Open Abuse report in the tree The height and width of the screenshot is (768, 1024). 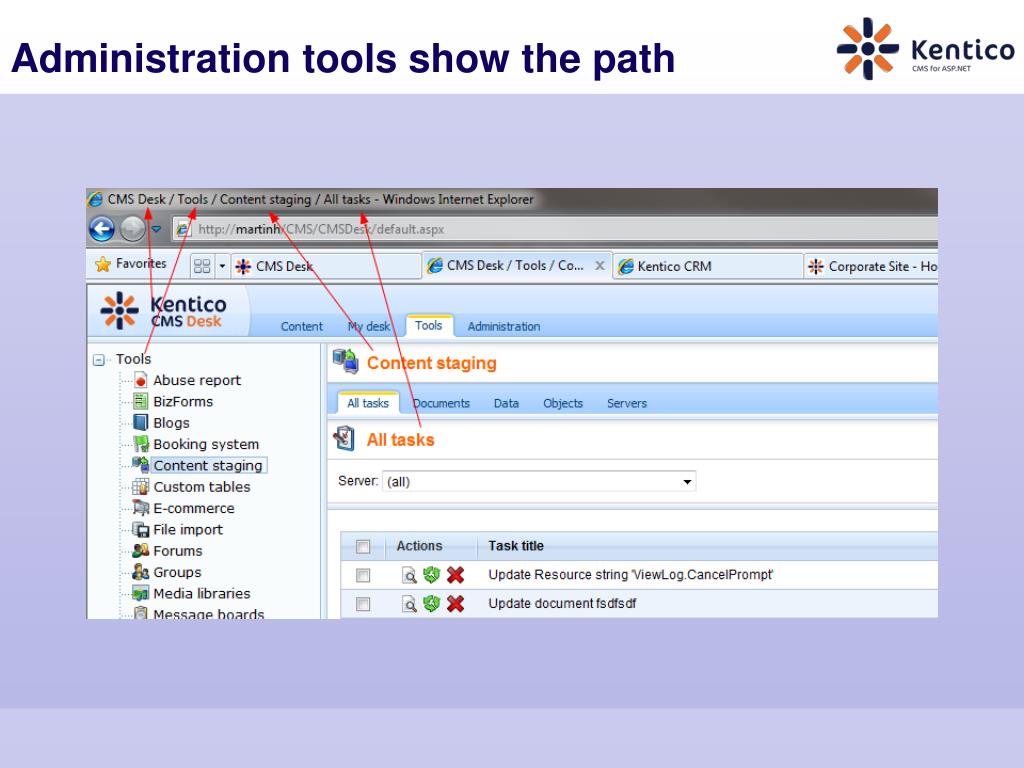coord(197,380)
